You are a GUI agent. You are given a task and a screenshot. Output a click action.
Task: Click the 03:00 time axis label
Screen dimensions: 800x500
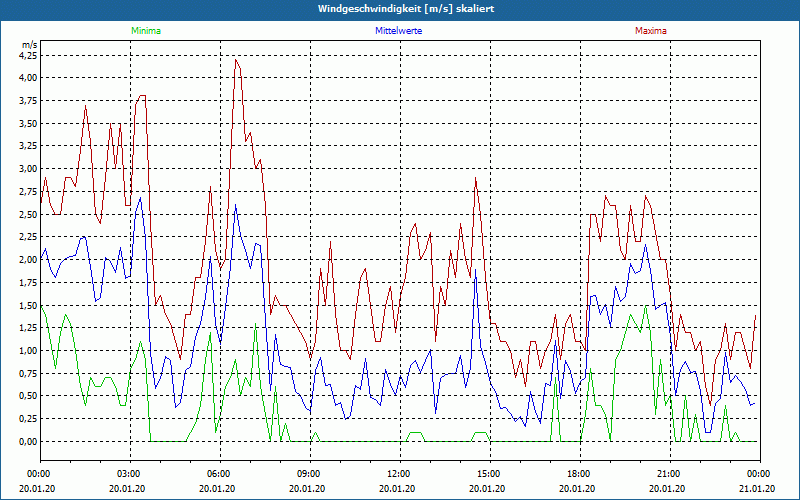(x=130, y=474)
